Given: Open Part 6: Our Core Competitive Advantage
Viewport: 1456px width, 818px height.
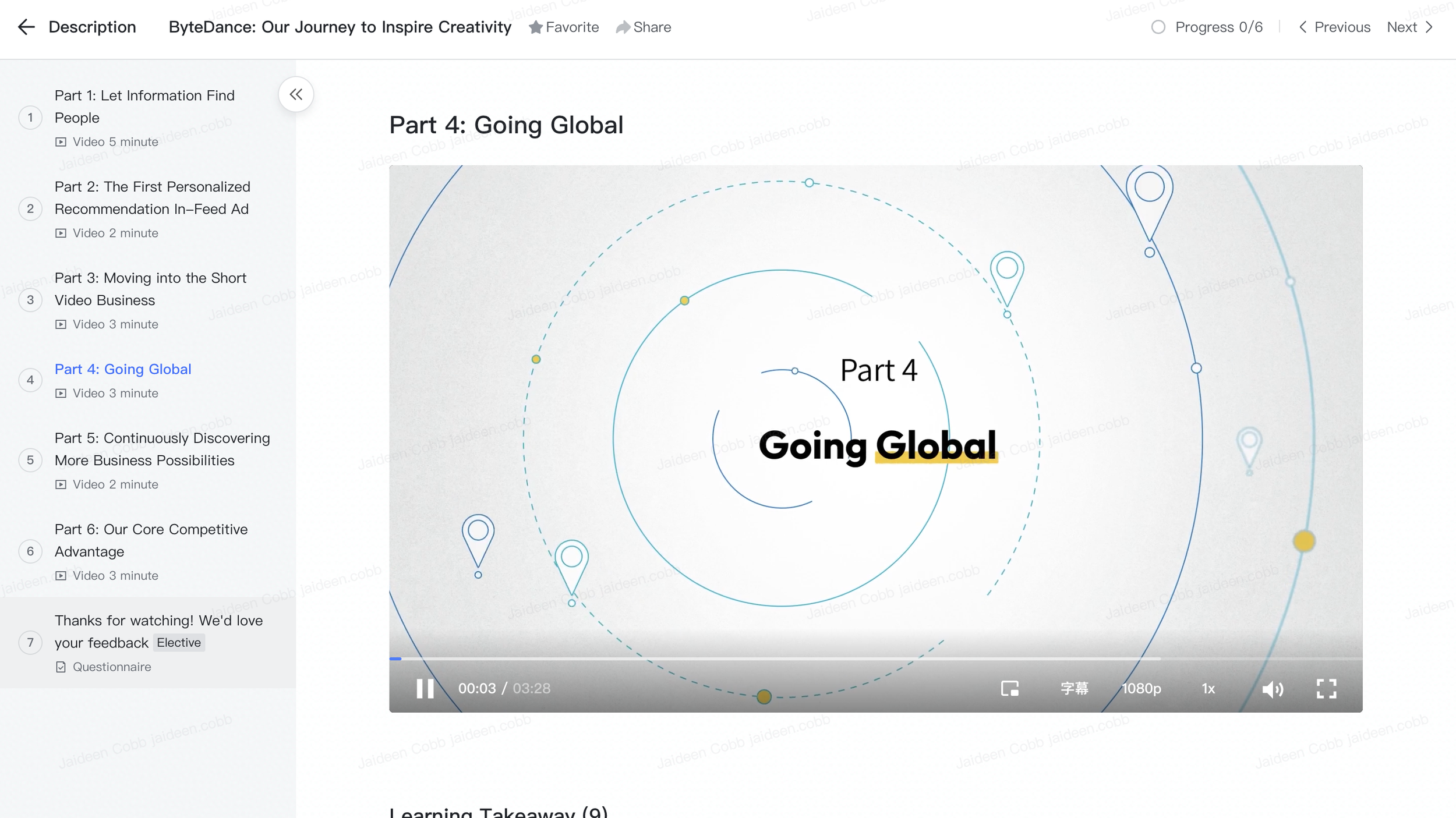Looking at the screenshot, I should (x=151, y=540).
